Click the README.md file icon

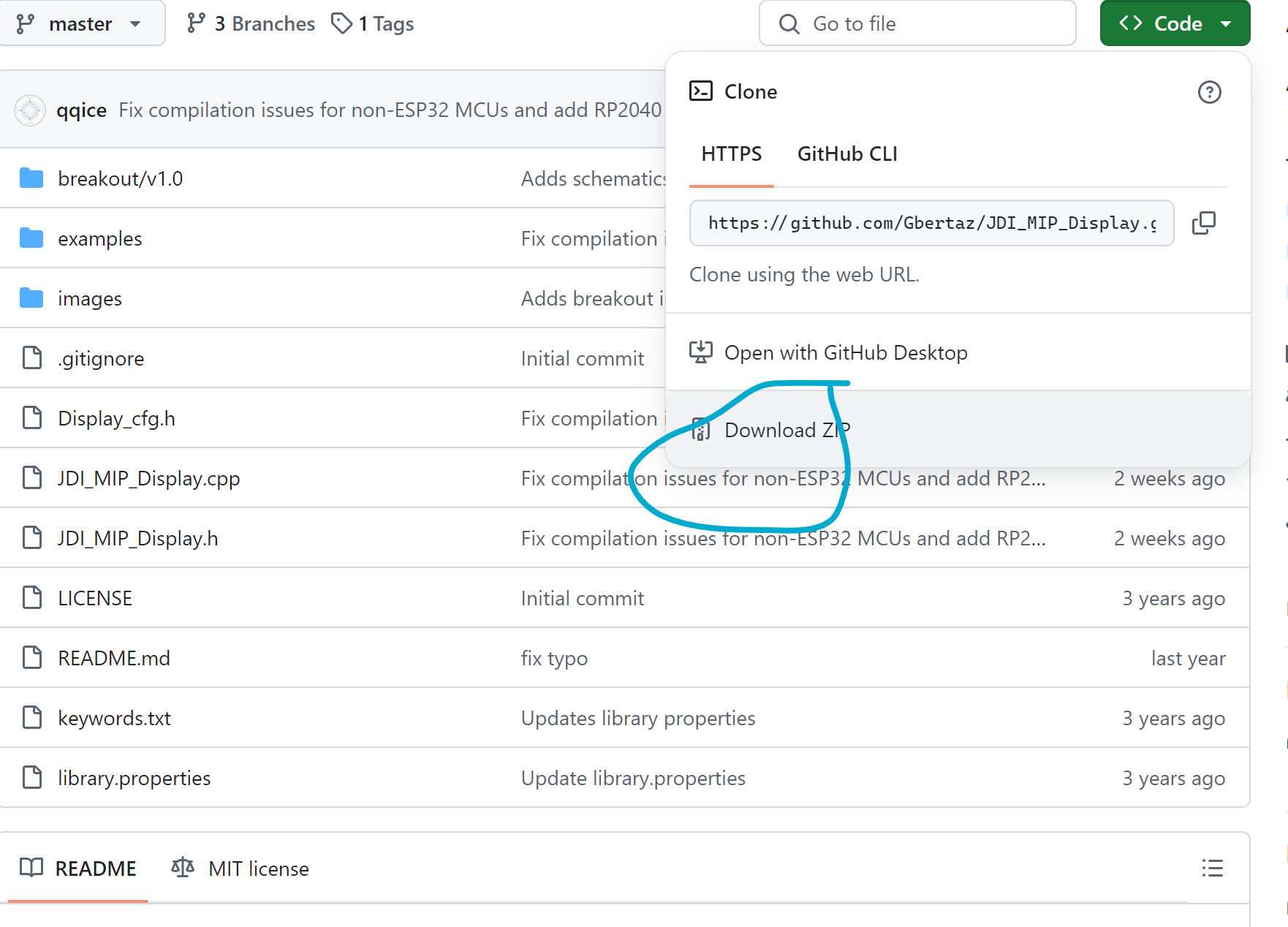click(32, 657)
